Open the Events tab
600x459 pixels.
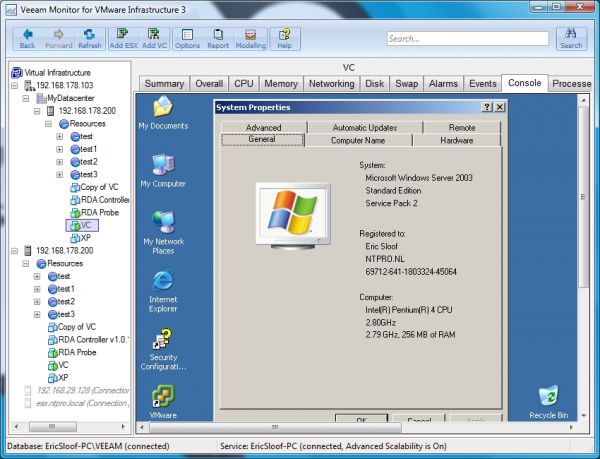pyautogui.click(x=483, y=84)
